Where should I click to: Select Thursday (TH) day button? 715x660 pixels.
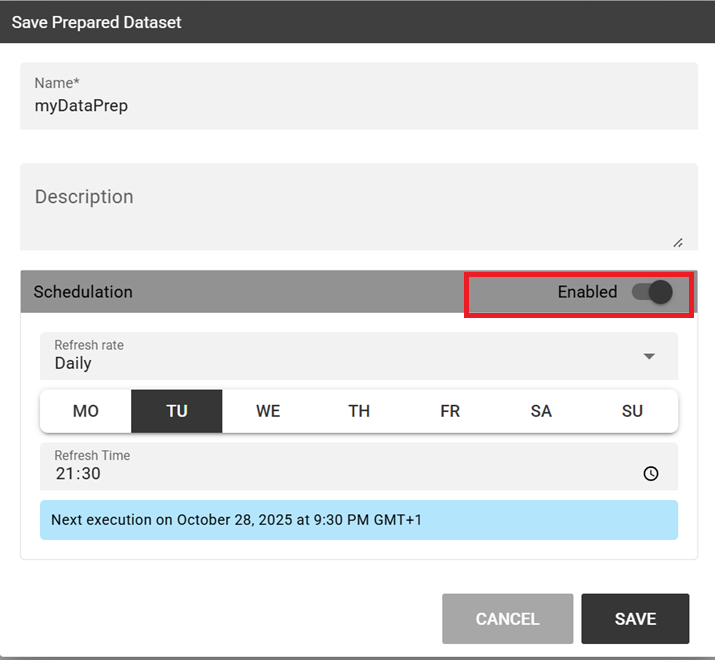coord(359,411)
